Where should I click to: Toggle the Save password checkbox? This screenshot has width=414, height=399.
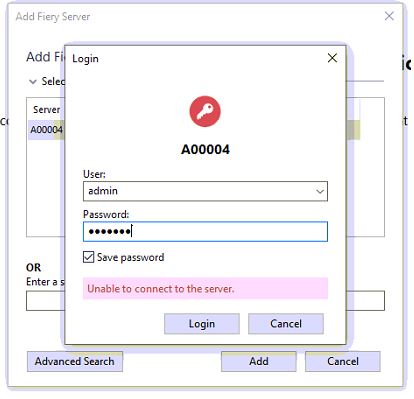[88, 257]
